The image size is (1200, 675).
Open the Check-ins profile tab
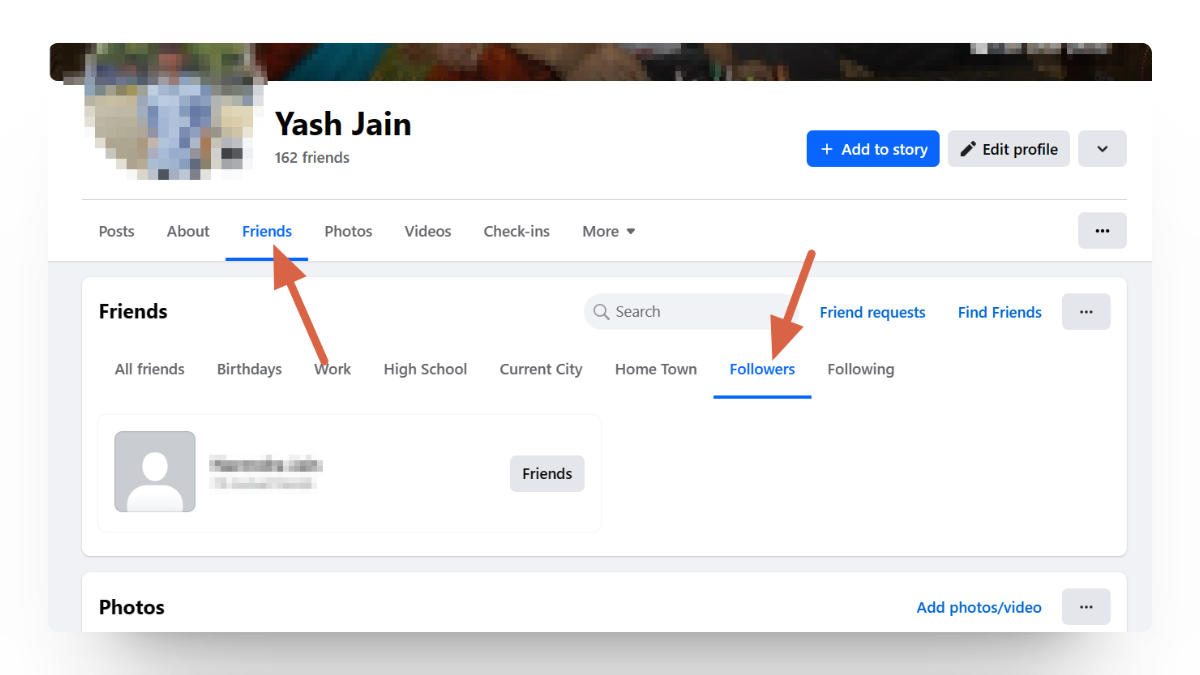click(516, 231)
